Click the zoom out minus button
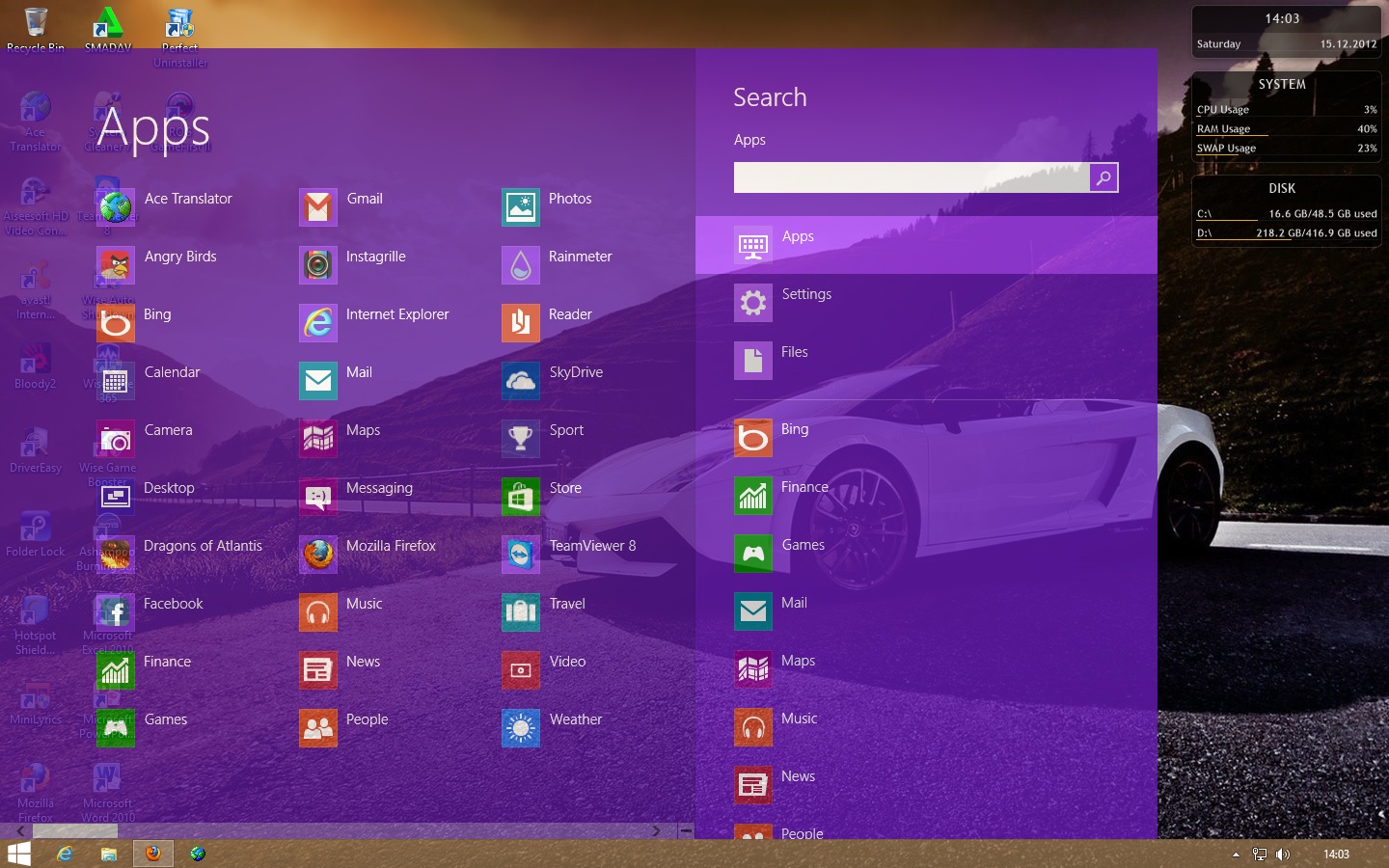 (685, 830)
